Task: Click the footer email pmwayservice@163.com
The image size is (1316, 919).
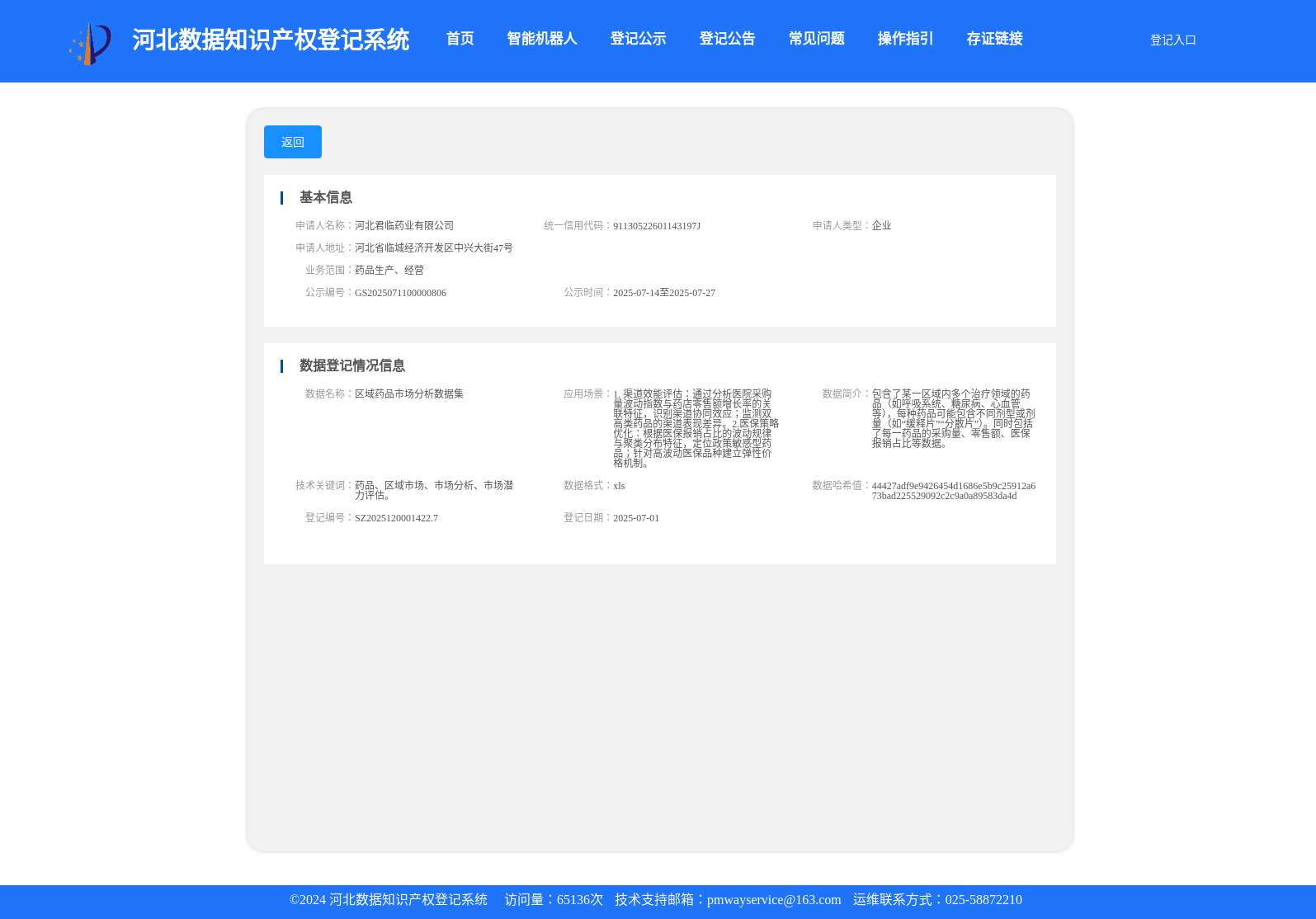Action: [x=774, y=900]
